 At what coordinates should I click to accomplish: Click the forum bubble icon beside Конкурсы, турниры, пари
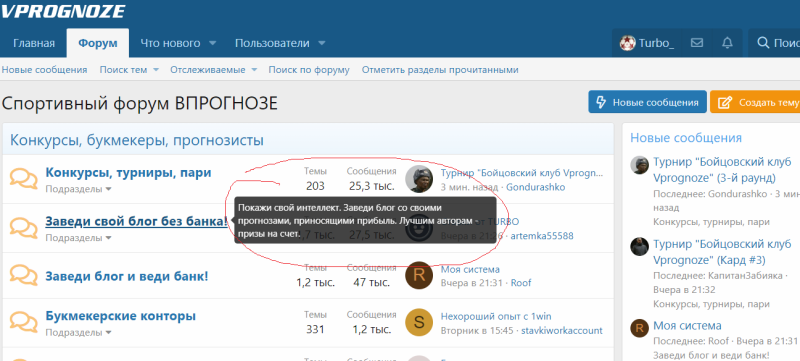[23, 178]
